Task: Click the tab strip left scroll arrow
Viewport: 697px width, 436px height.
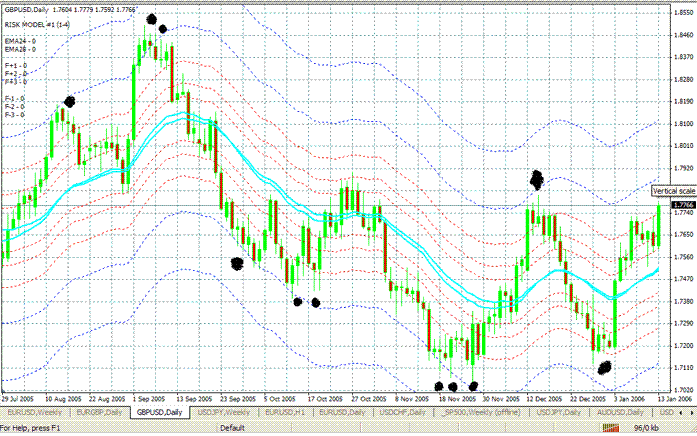Action: [x=681, y=413]
